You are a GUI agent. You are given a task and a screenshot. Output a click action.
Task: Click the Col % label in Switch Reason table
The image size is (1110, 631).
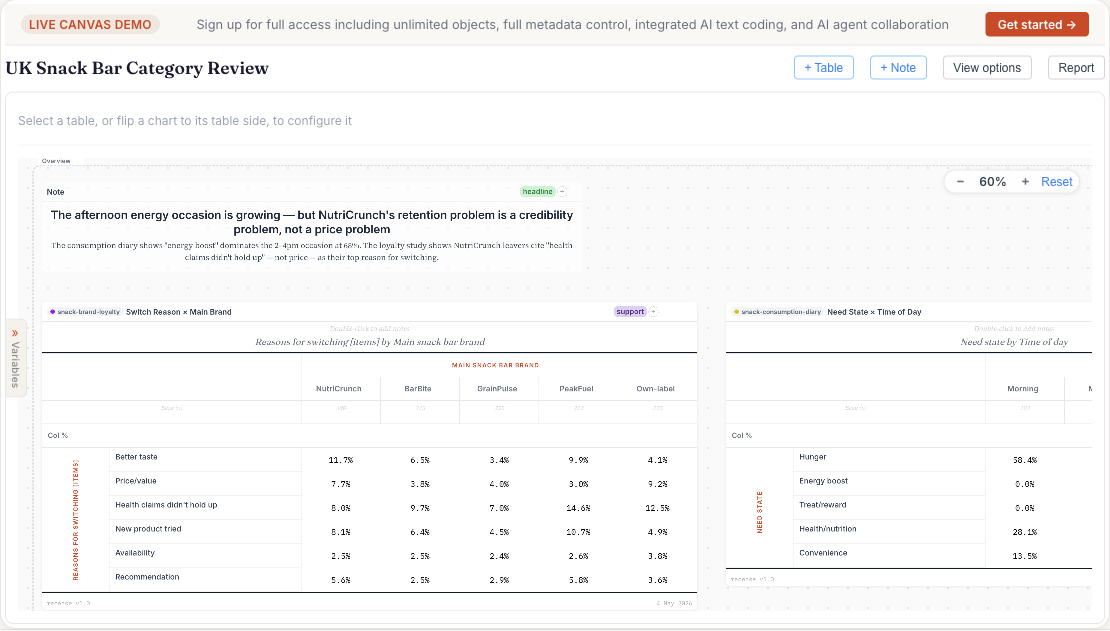click(57, 436)
